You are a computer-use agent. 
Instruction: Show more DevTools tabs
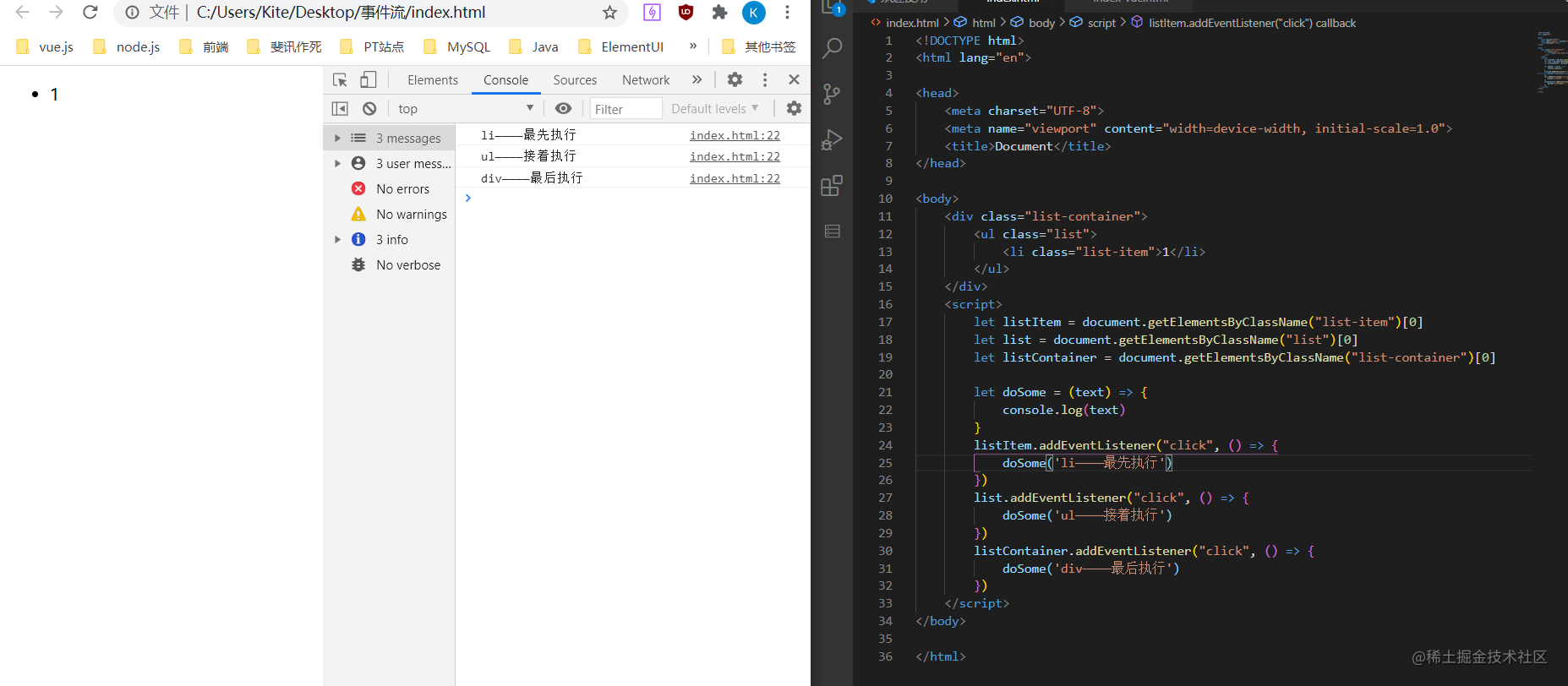click(697, 79)
